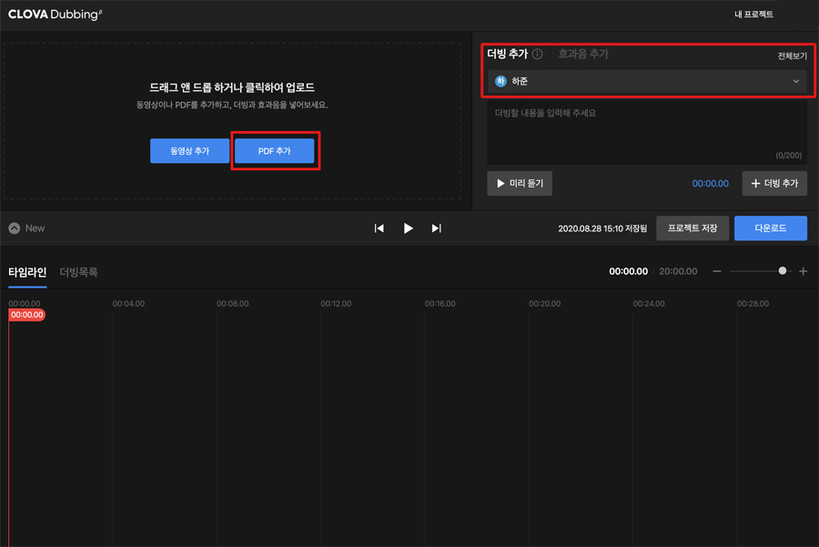Switch to the 효과음 추가 tab

tap(583, 54)
